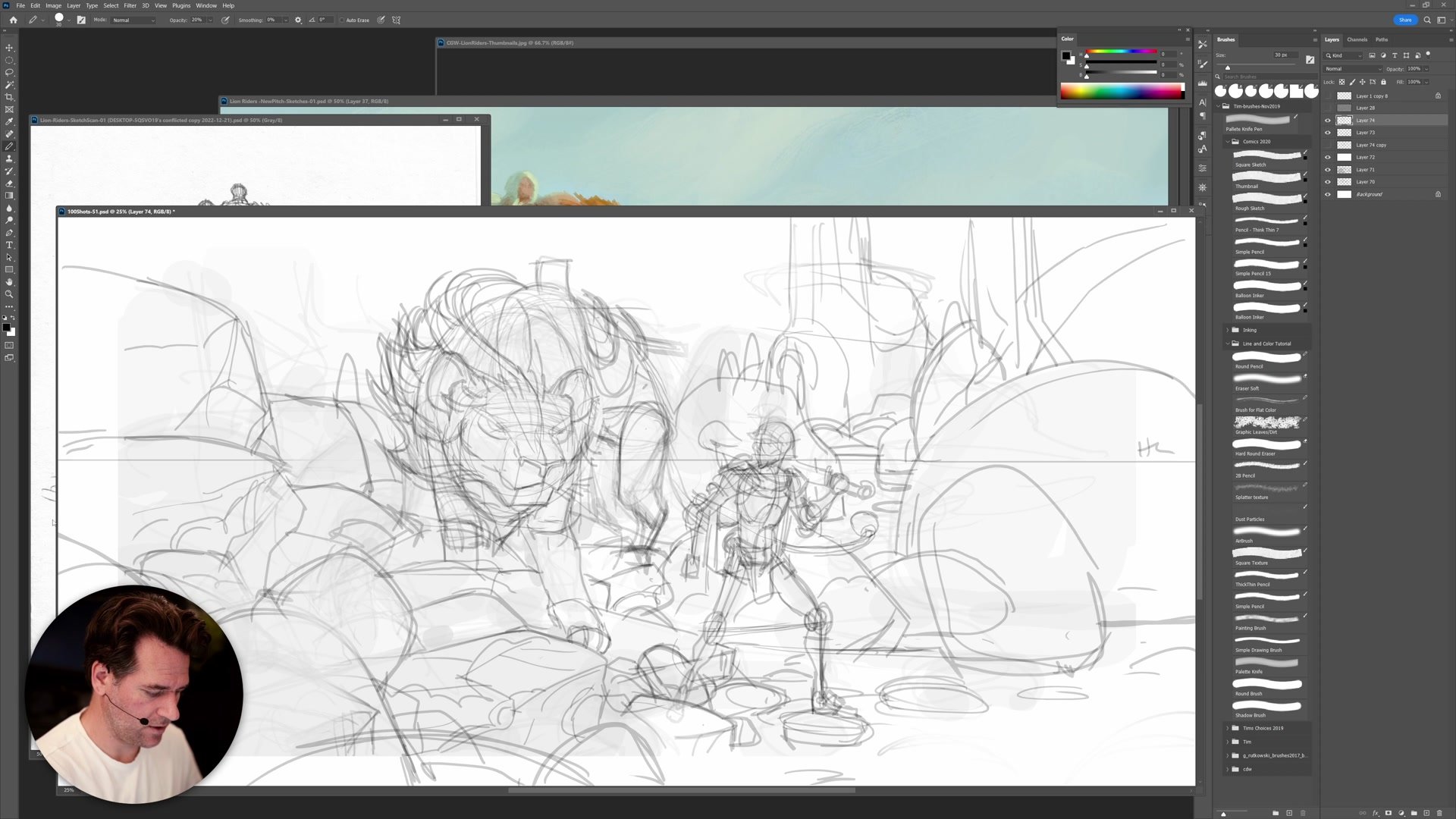This screenshot has width=1456, height=819.
Task: Hide Layer 73 with eye icon
Action: pyautogui.click(x=1328, y=133)
